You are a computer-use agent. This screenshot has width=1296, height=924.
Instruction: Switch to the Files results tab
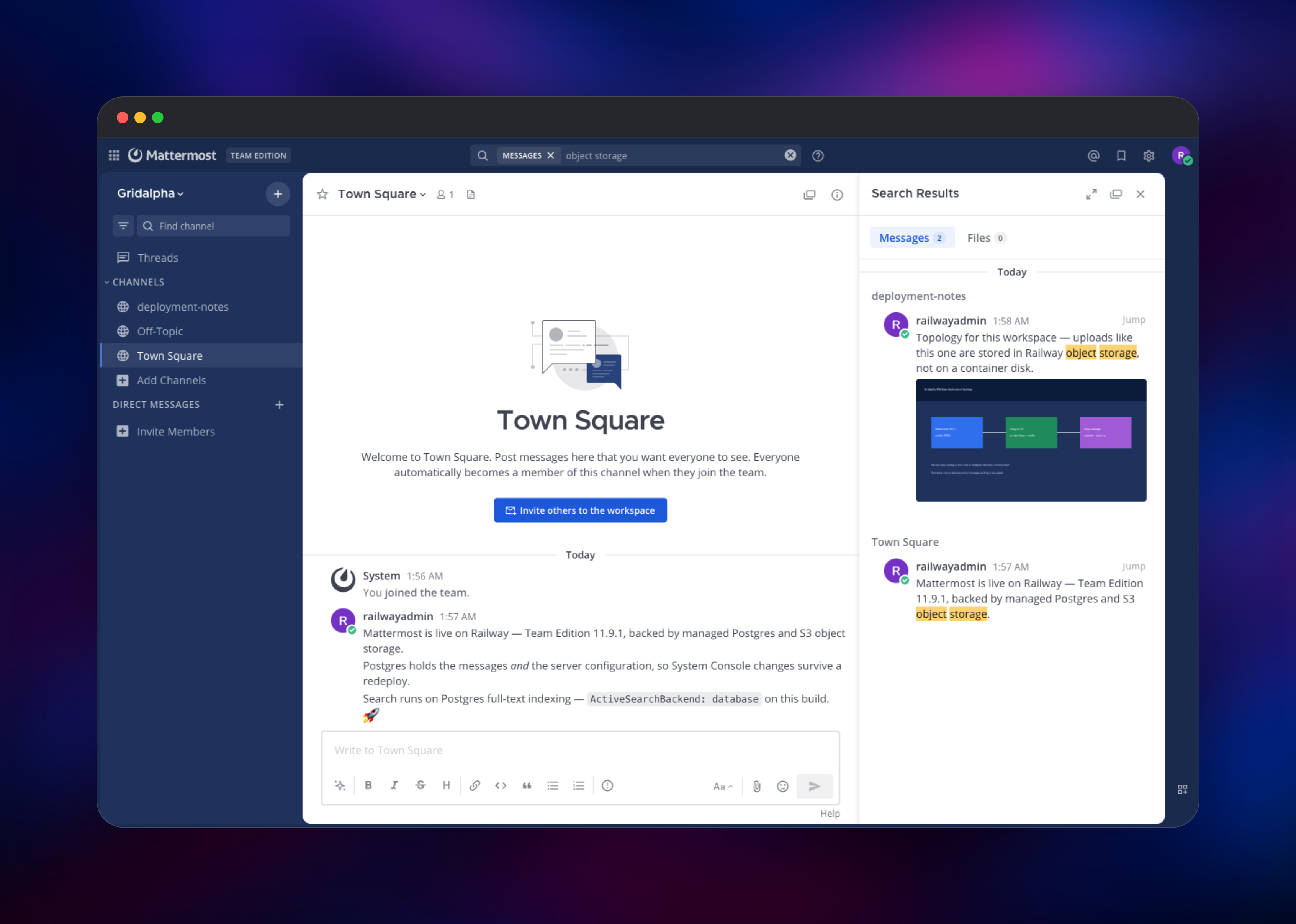pyautogui.click(x=987, y=238)
